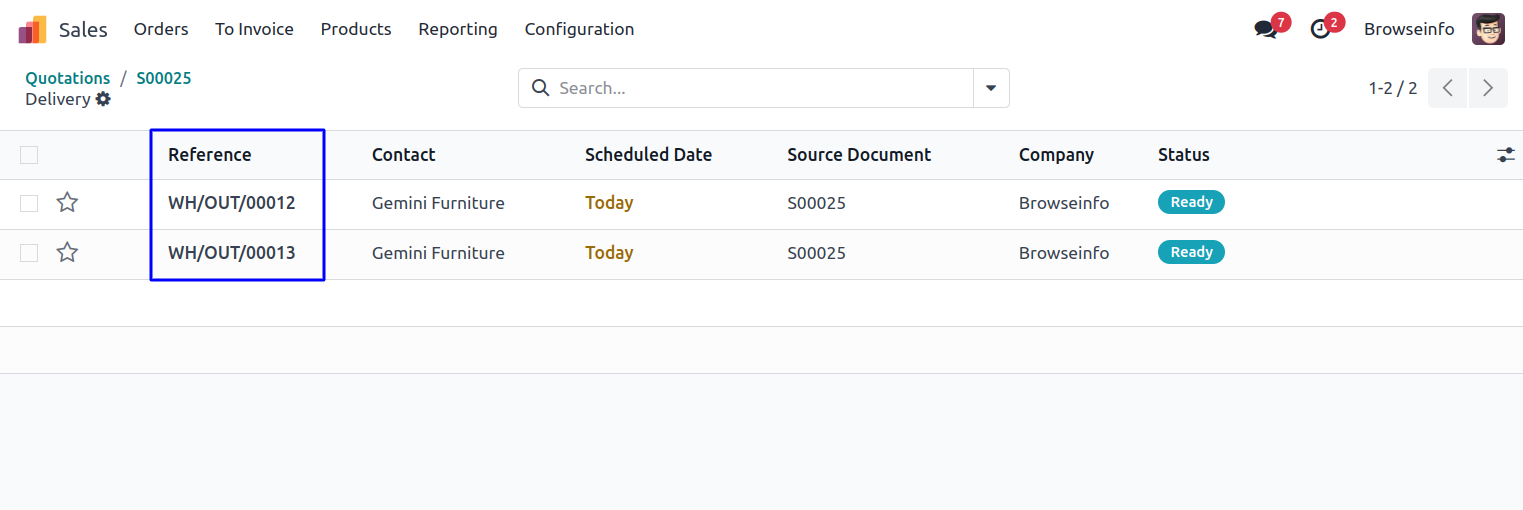
Task: Check the WH/OUT/00013 row checkbox
Action: click(29, 253)
